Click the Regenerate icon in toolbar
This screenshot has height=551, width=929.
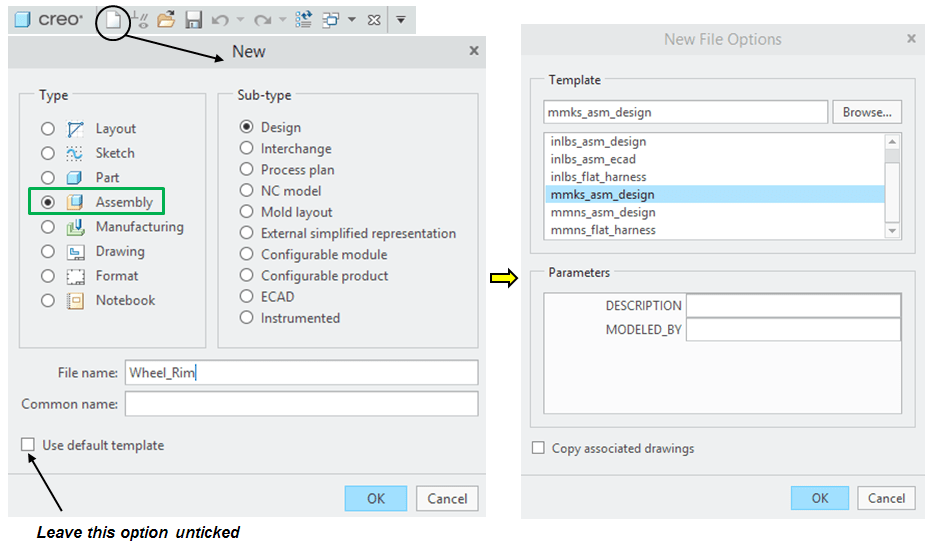pos(304,19)
